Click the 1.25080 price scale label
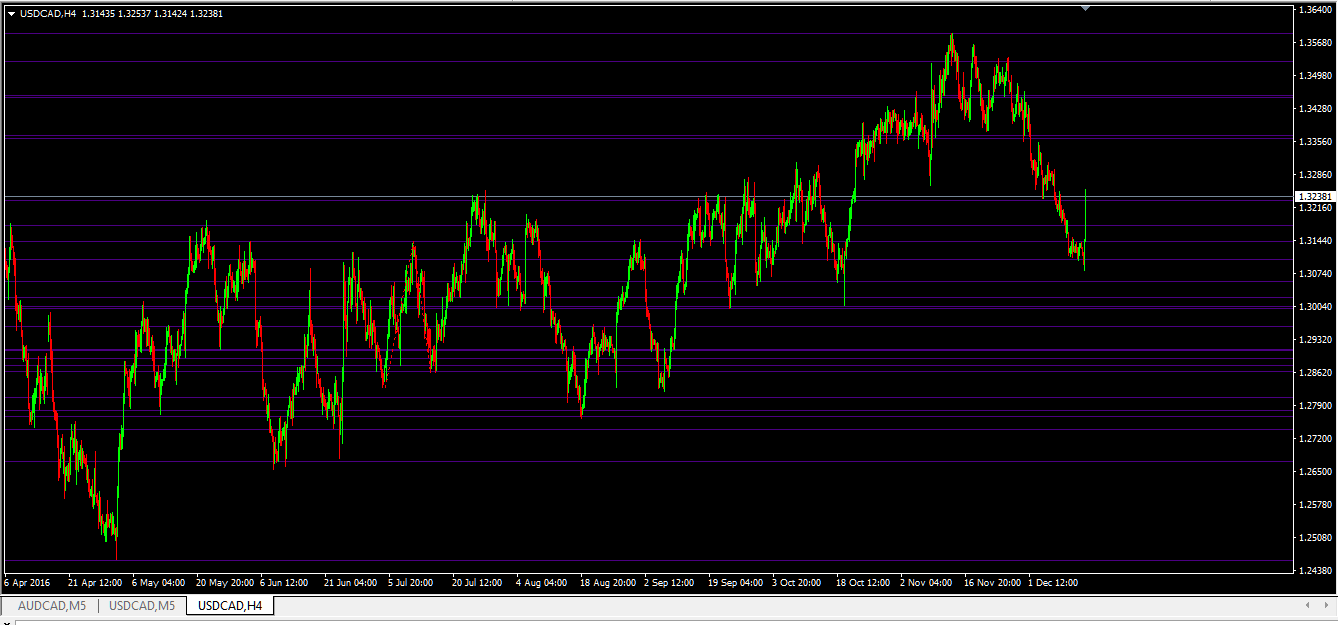Image resolution: width=1338 pixels, height=625 pixels. pos(1313,538)
